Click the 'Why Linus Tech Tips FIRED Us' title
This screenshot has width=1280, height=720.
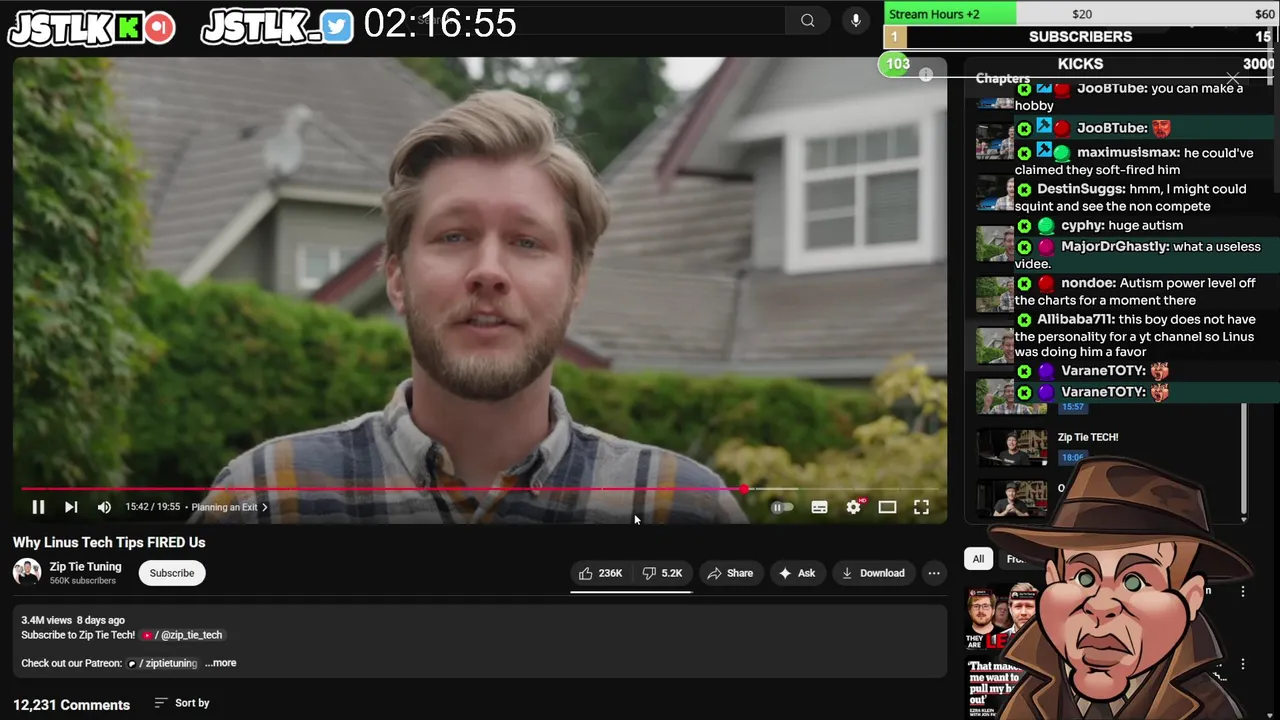109,542
